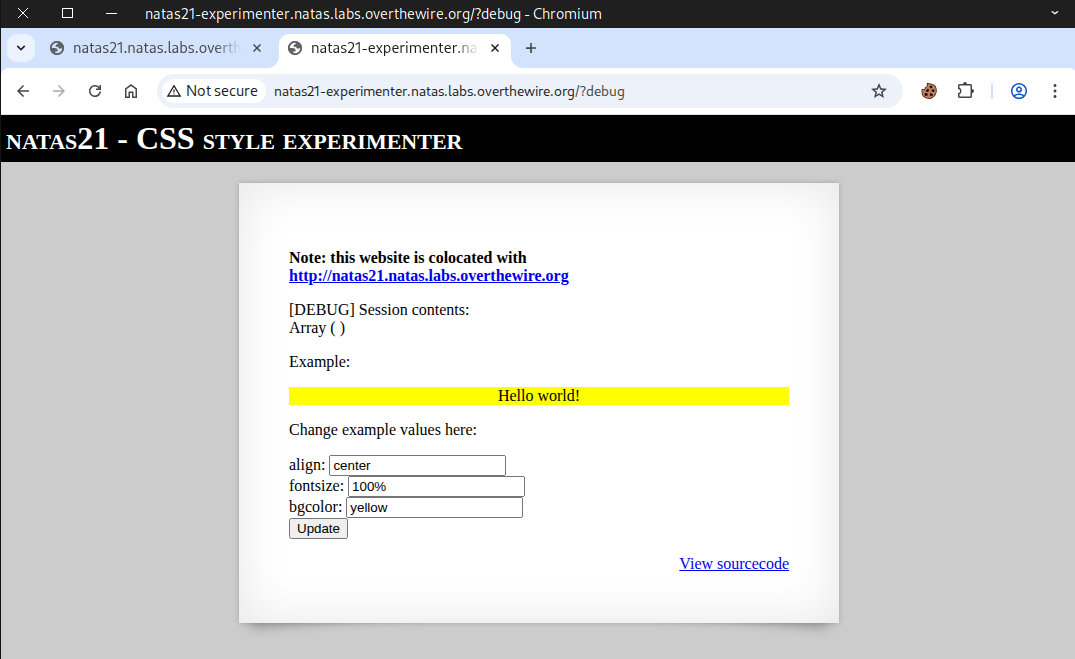
Task: Open the Extensions puzzle icon
Action: click(x=965, y=91)
